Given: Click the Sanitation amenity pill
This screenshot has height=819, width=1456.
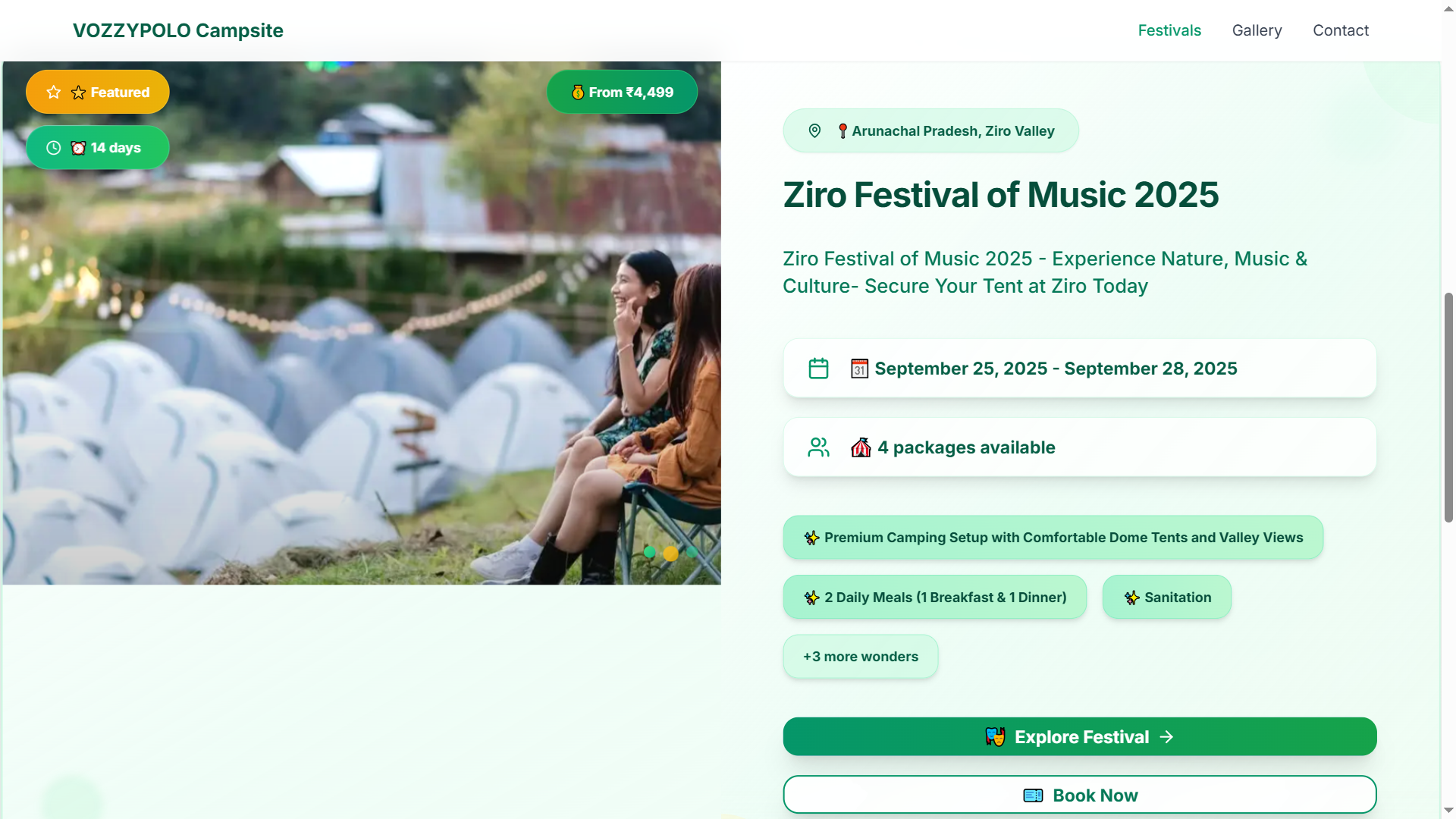Looking at the screenshot, I should (x=1166, y=597).
